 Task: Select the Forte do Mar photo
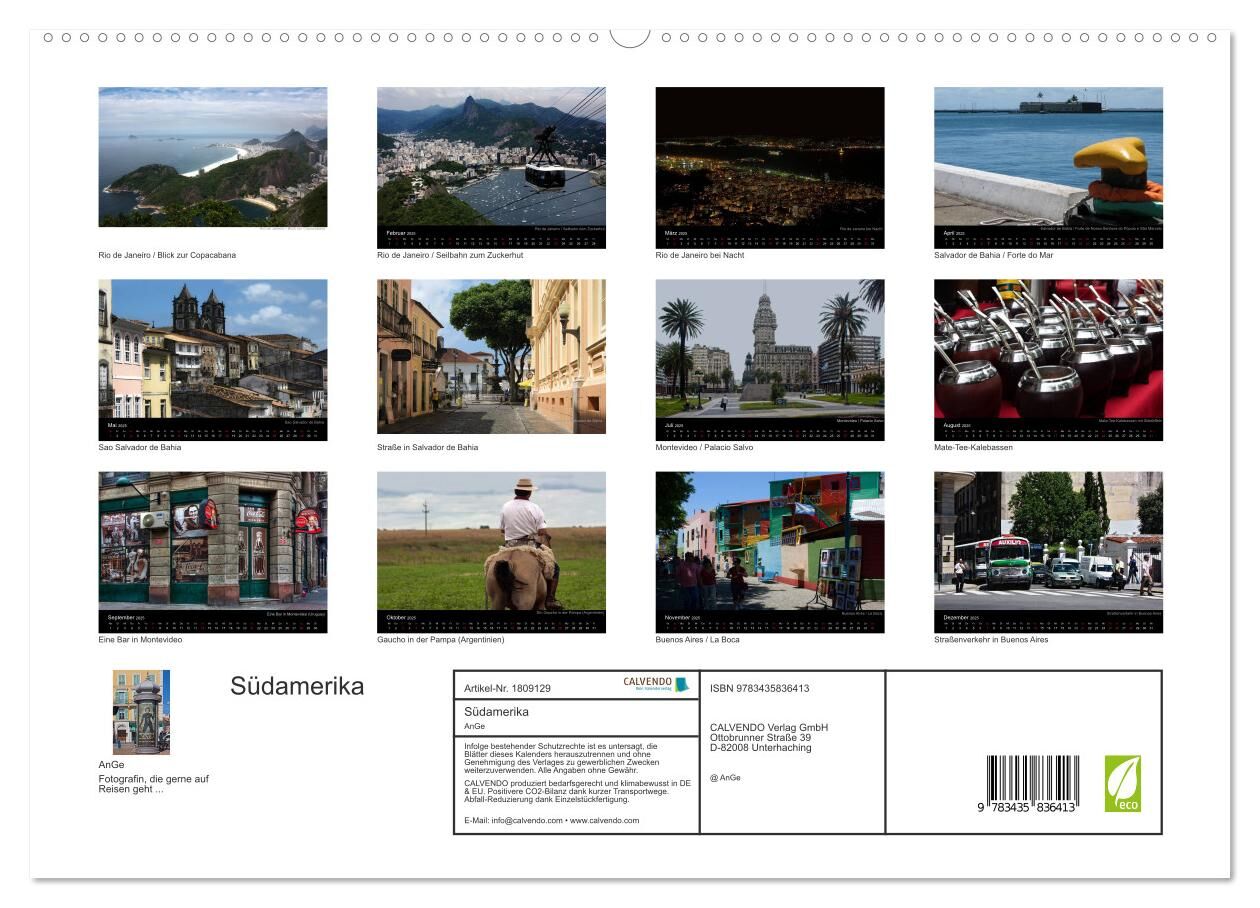pyautogui.click(x=1048, y=157)
